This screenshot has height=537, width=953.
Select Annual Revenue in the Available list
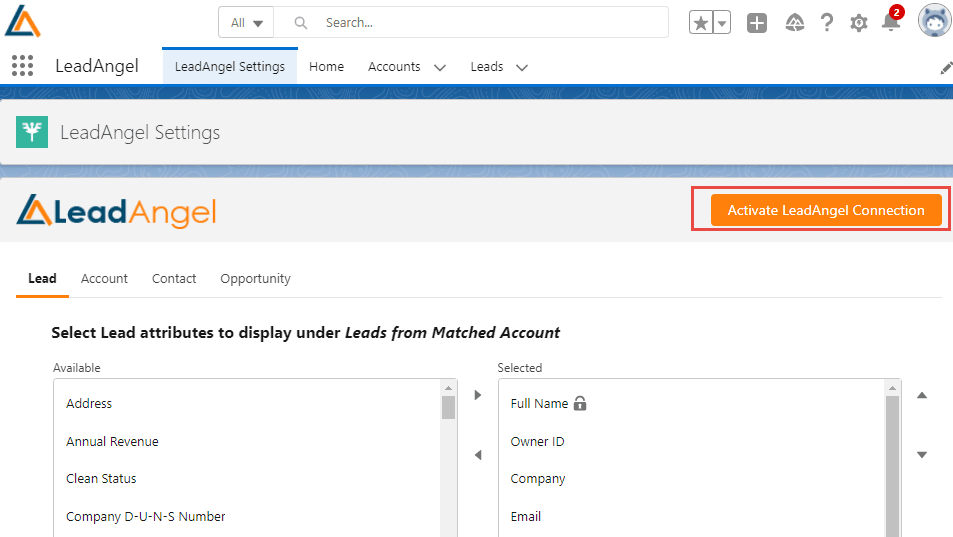pyautogui.click(x=246, y=442)
